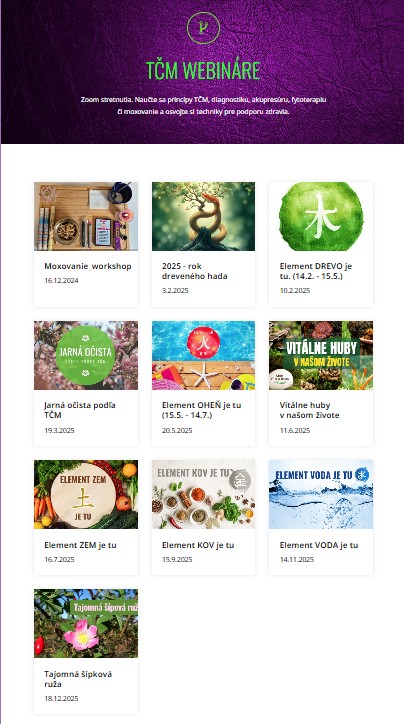Open the Tajomná šípková ruža rose thumbnail
The image size is (404, 724).
click(x=86, y=623)
